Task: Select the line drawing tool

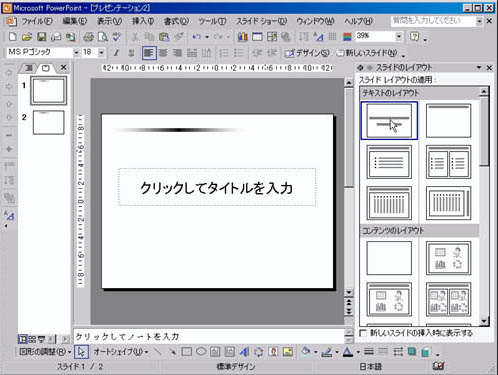Action: (x=158, y=352)
